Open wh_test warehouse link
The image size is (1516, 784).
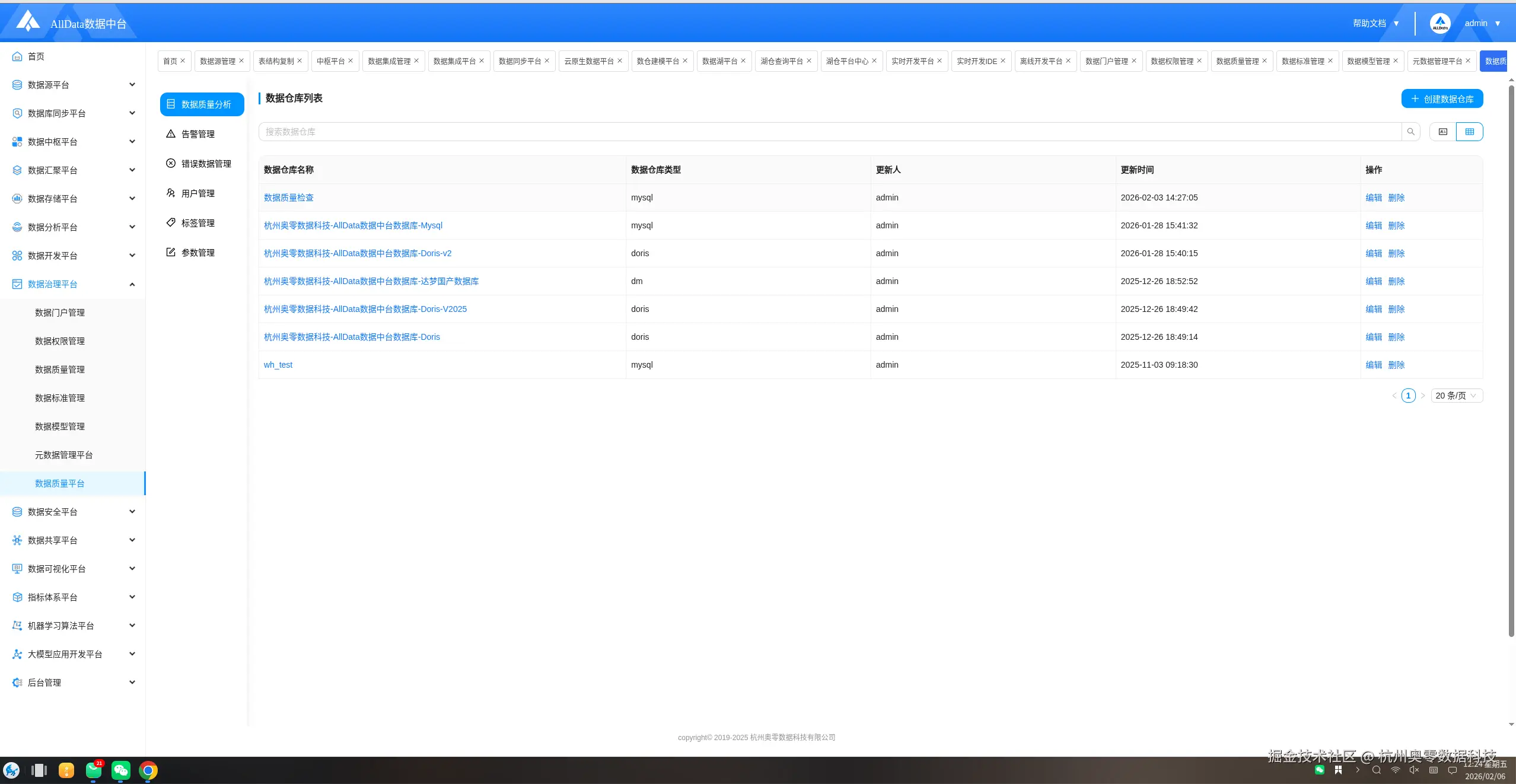(x=278, y=365)
